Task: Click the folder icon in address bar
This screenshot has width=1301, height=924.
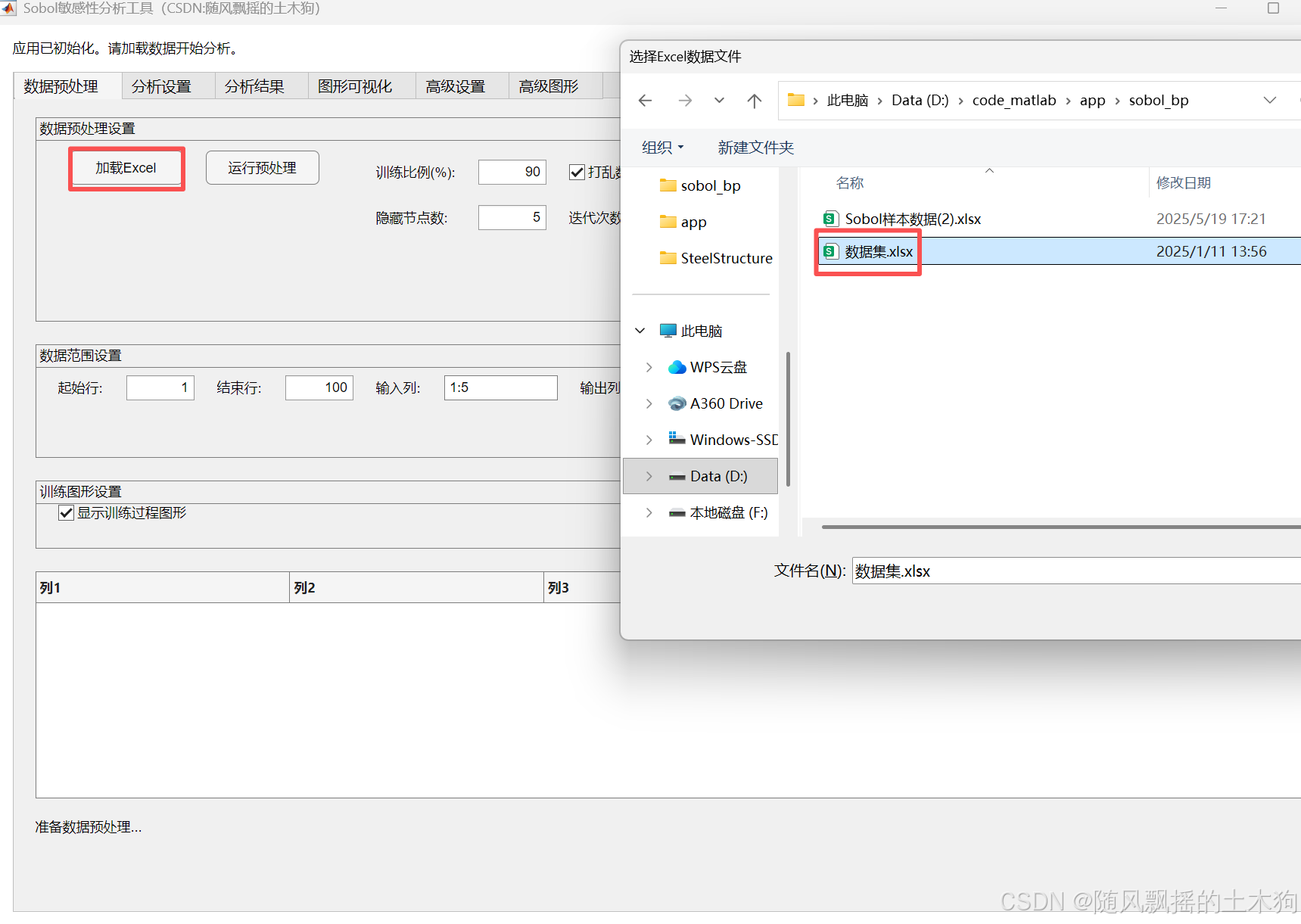Action: click(x=796, y=100)
